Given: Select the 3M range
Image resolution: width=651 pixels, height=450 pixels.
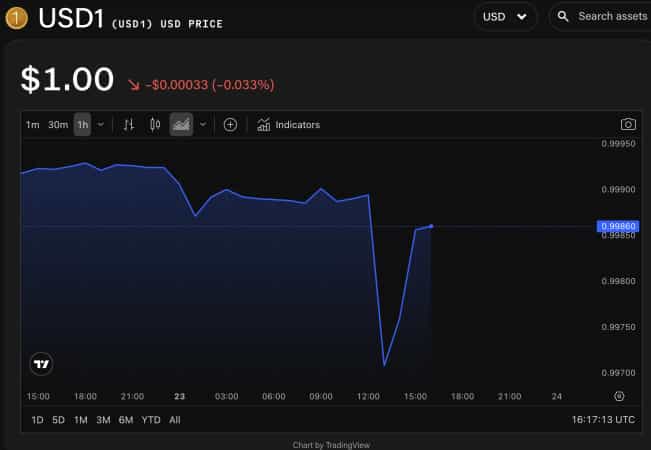Looking at the screenshot, I should coord(103,420).
